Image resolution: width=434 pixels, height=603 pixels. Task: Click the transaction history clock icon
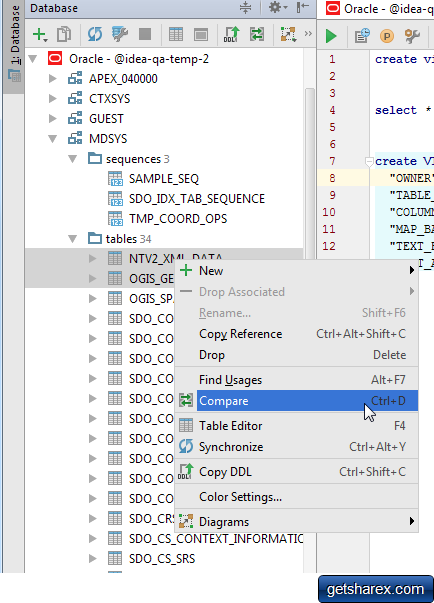(x=362, y=36)
